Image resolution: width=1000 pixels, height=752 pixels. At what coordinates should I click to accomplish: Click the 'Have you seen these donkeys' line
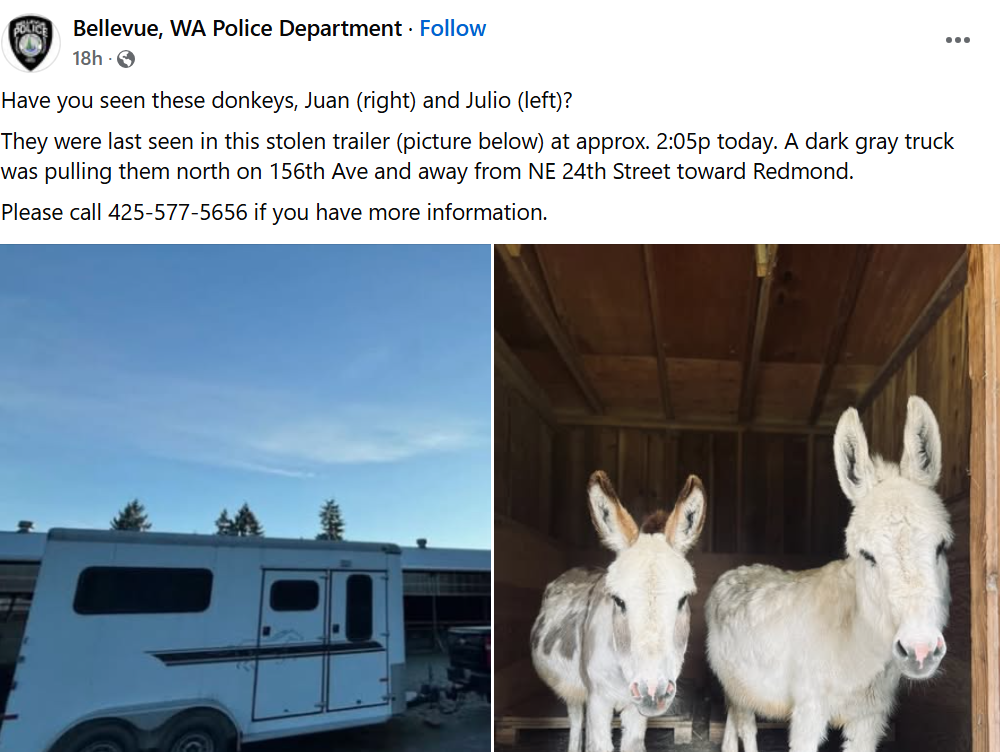click(x=286, y=101)
